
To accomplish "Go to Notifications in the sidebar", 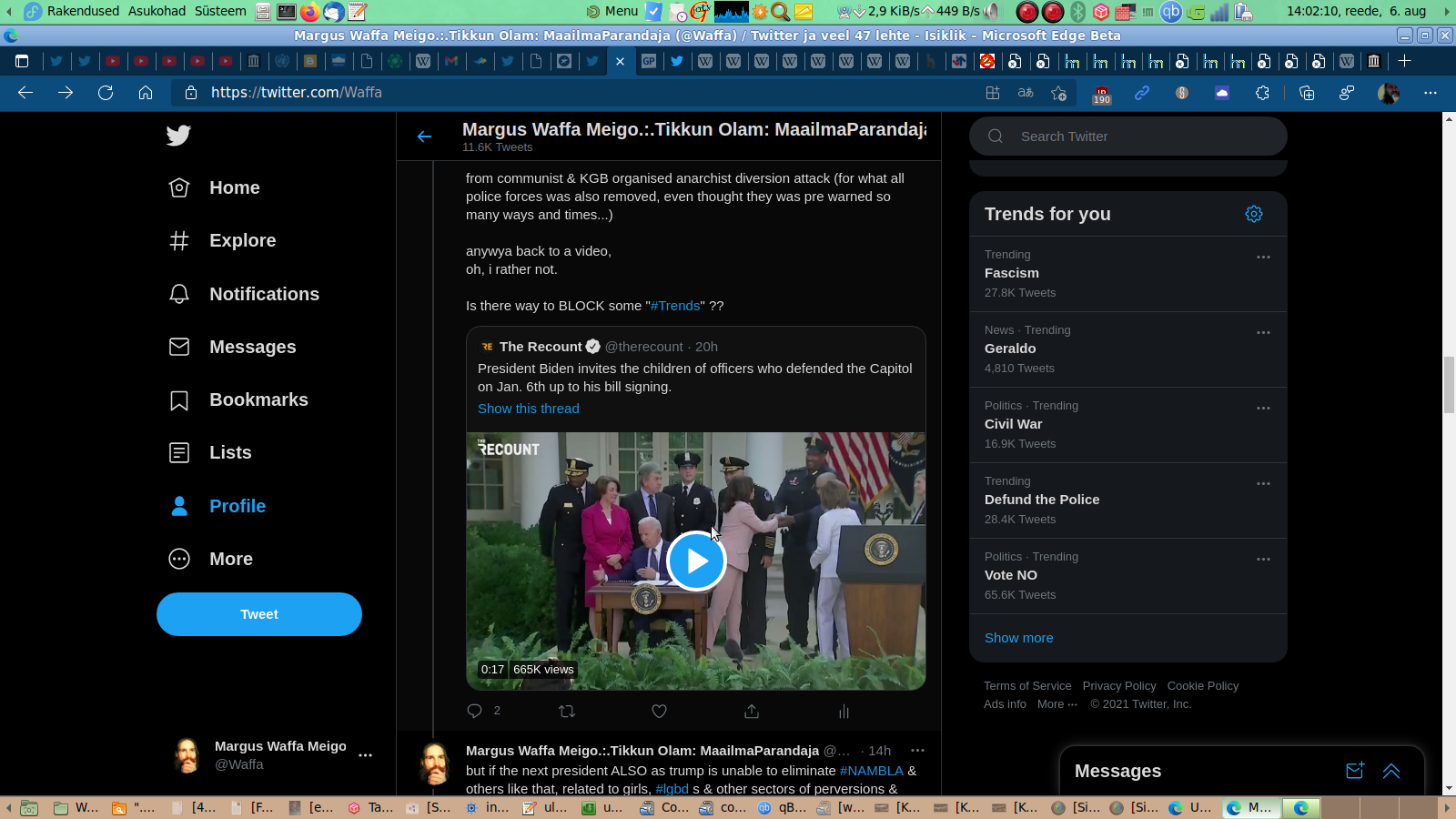I will click(264, 294).
